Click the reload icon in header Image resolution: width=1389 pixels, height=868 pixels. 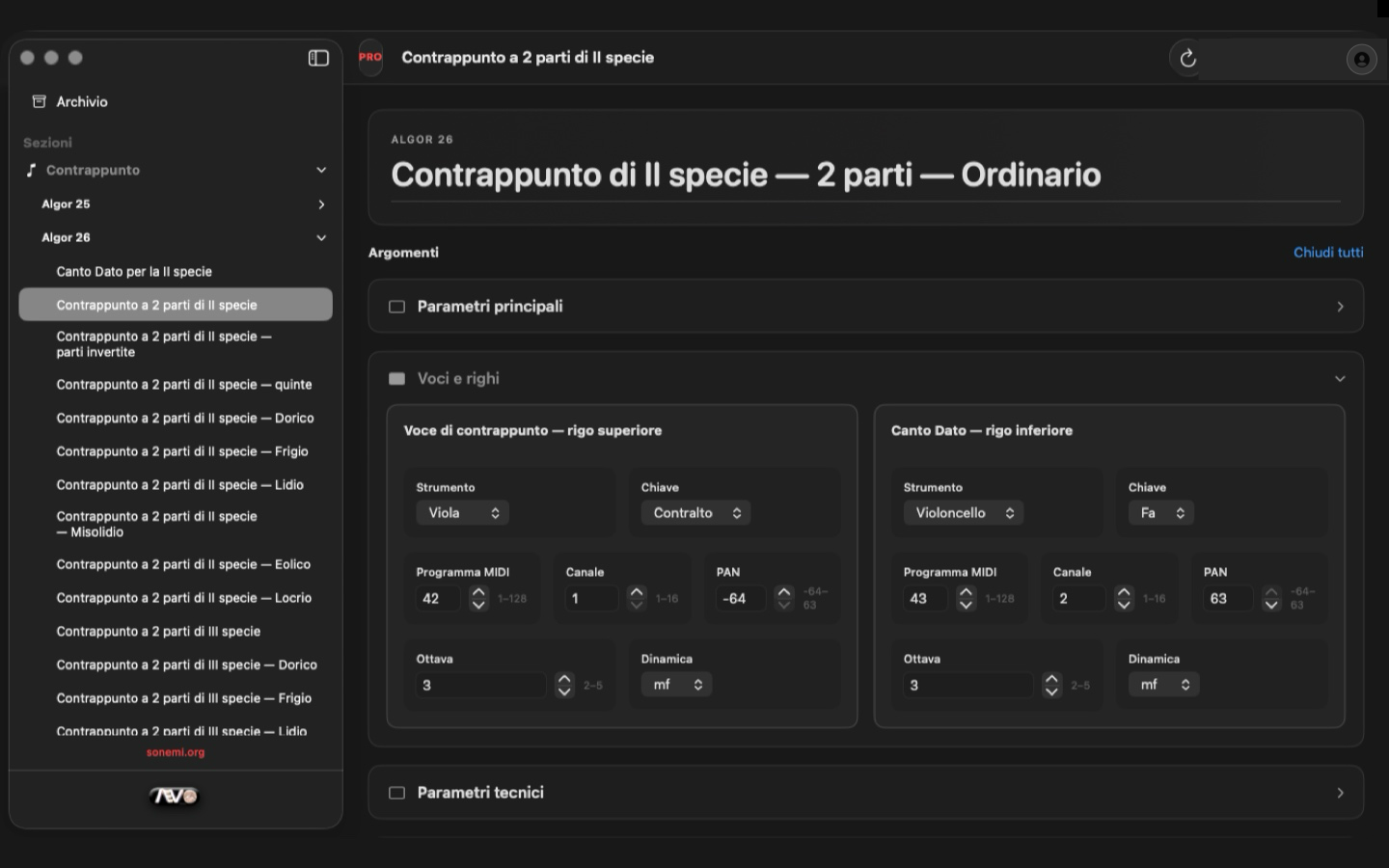1188,58
